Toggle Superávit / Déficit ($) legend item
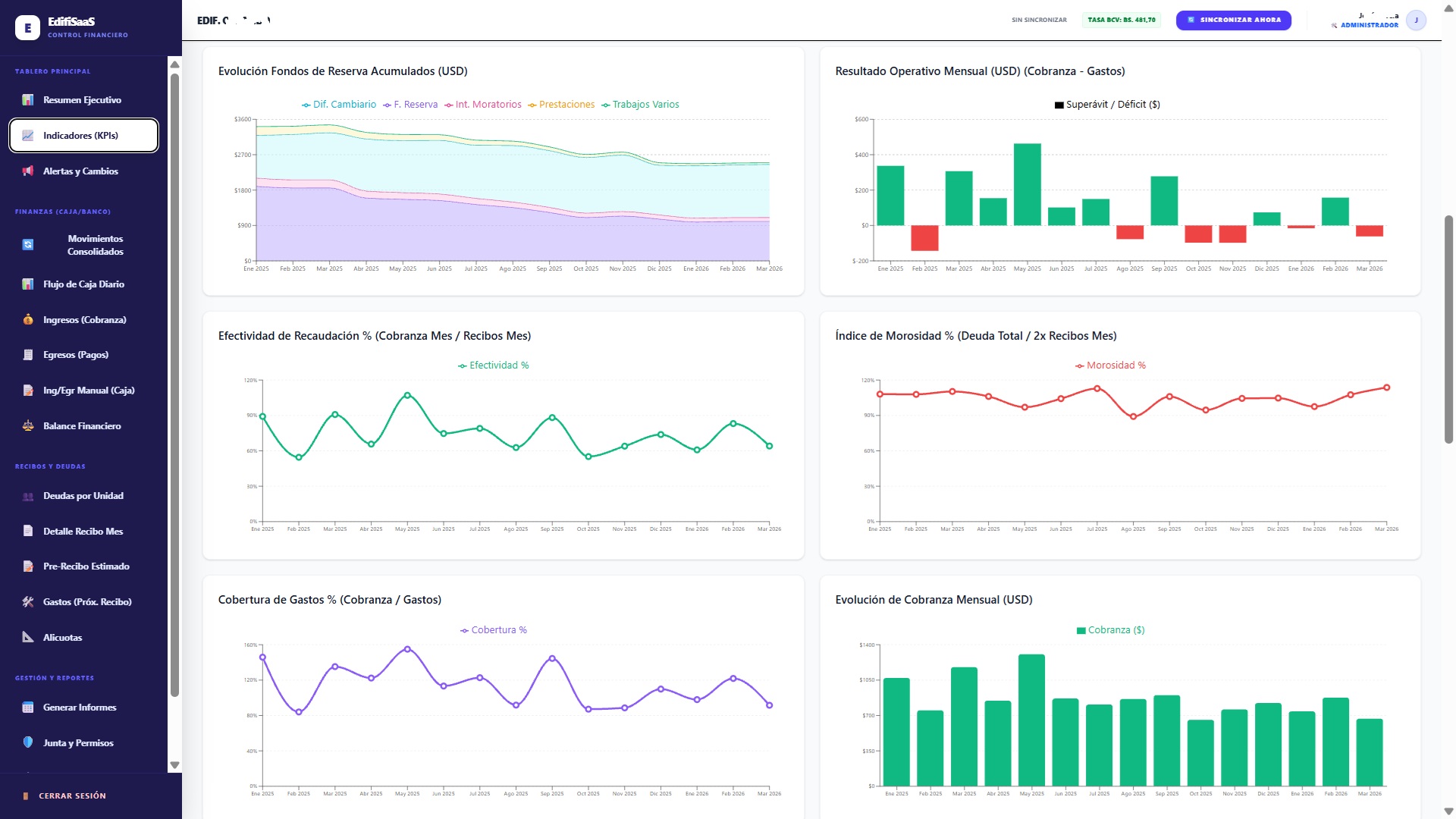 (x=1107, y=105)
